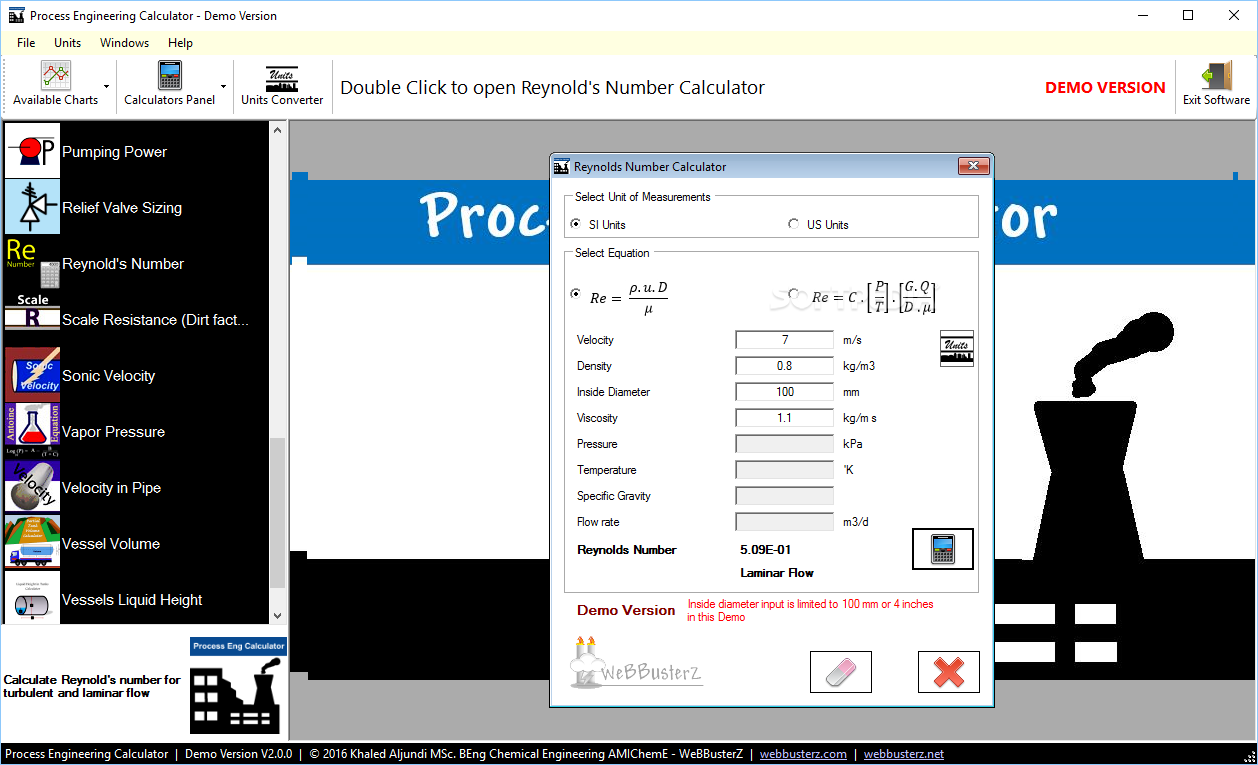Click the red "DEMO VERSION" toolbar text
Screen dimensions: 1258x765
click(1105, 88)
